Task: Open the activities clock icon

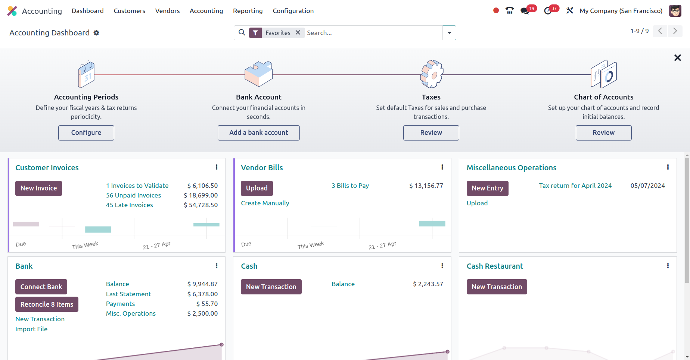Action: [x=548, y=11]
